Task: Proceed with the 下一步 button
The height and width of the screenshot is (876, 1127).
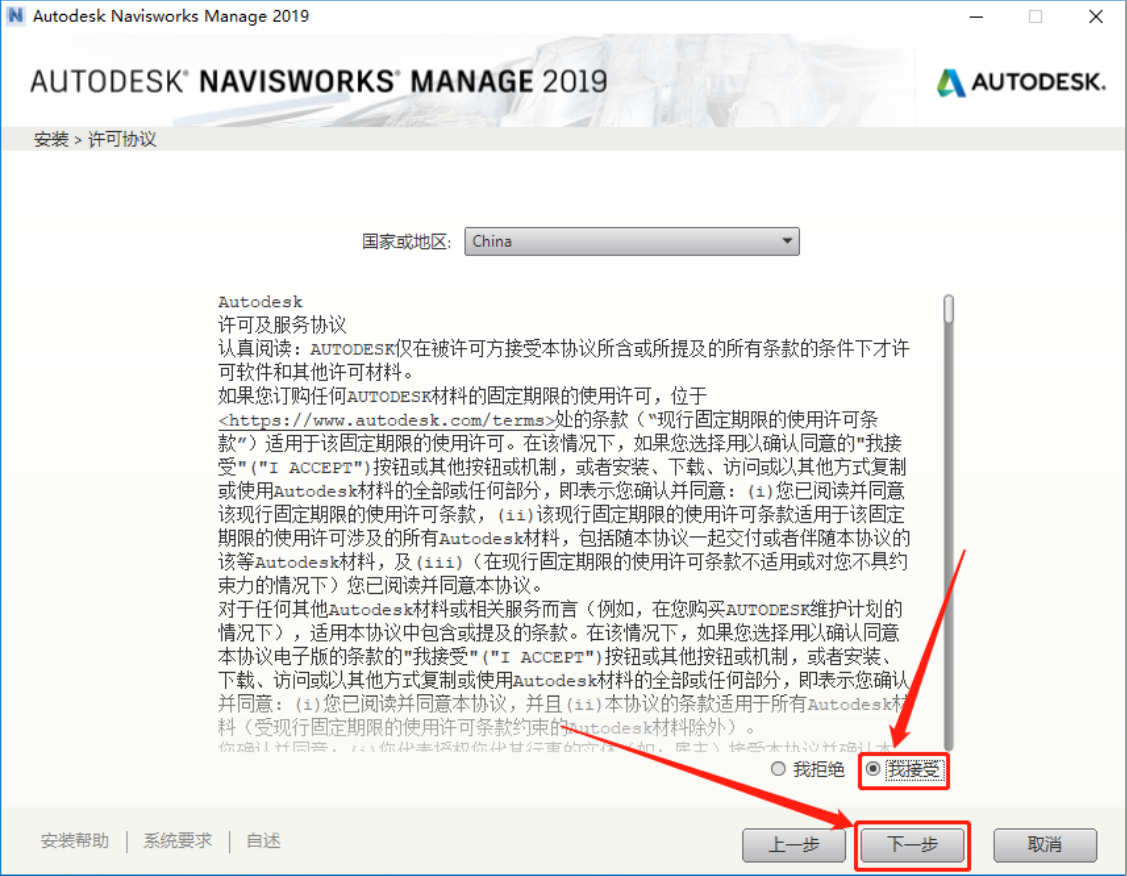Action: pyautogui.click(x=913, y=845)
